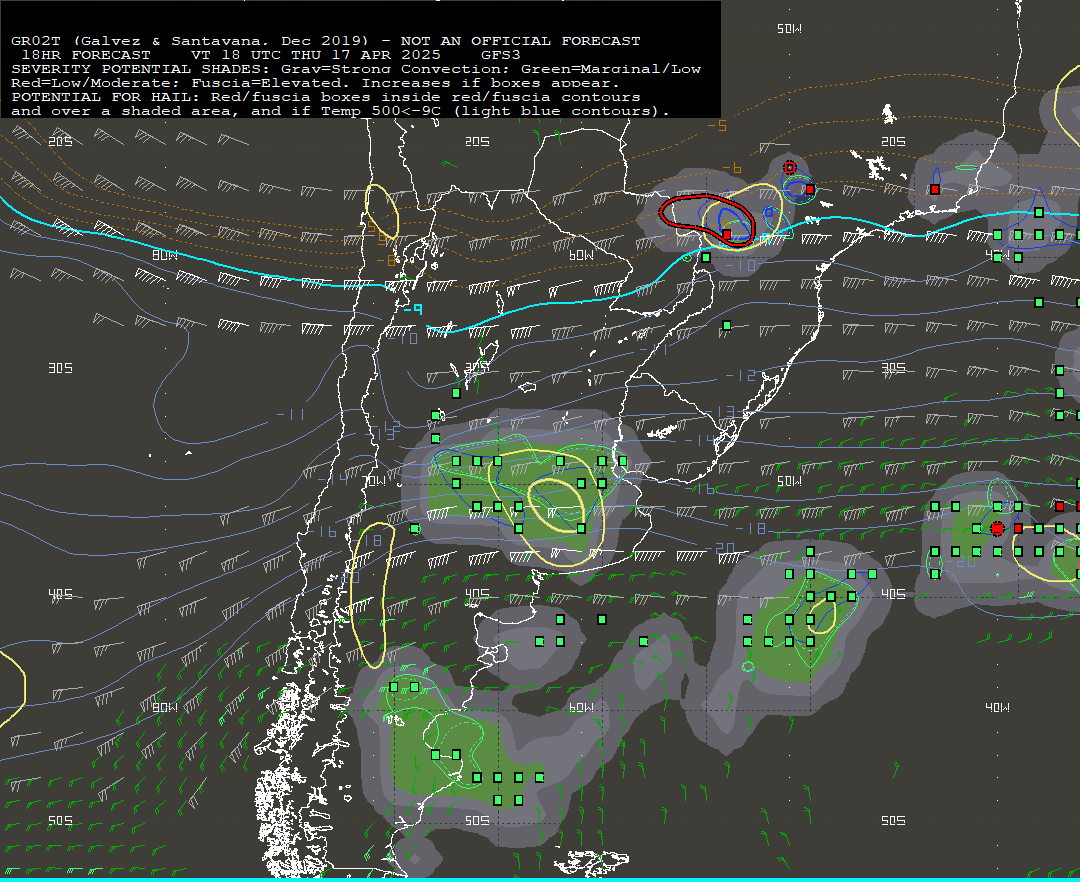The width and height of the screenshot is (1080, 882).
Task: Click the blue "-12" temperature contour label
Action: 741,376
